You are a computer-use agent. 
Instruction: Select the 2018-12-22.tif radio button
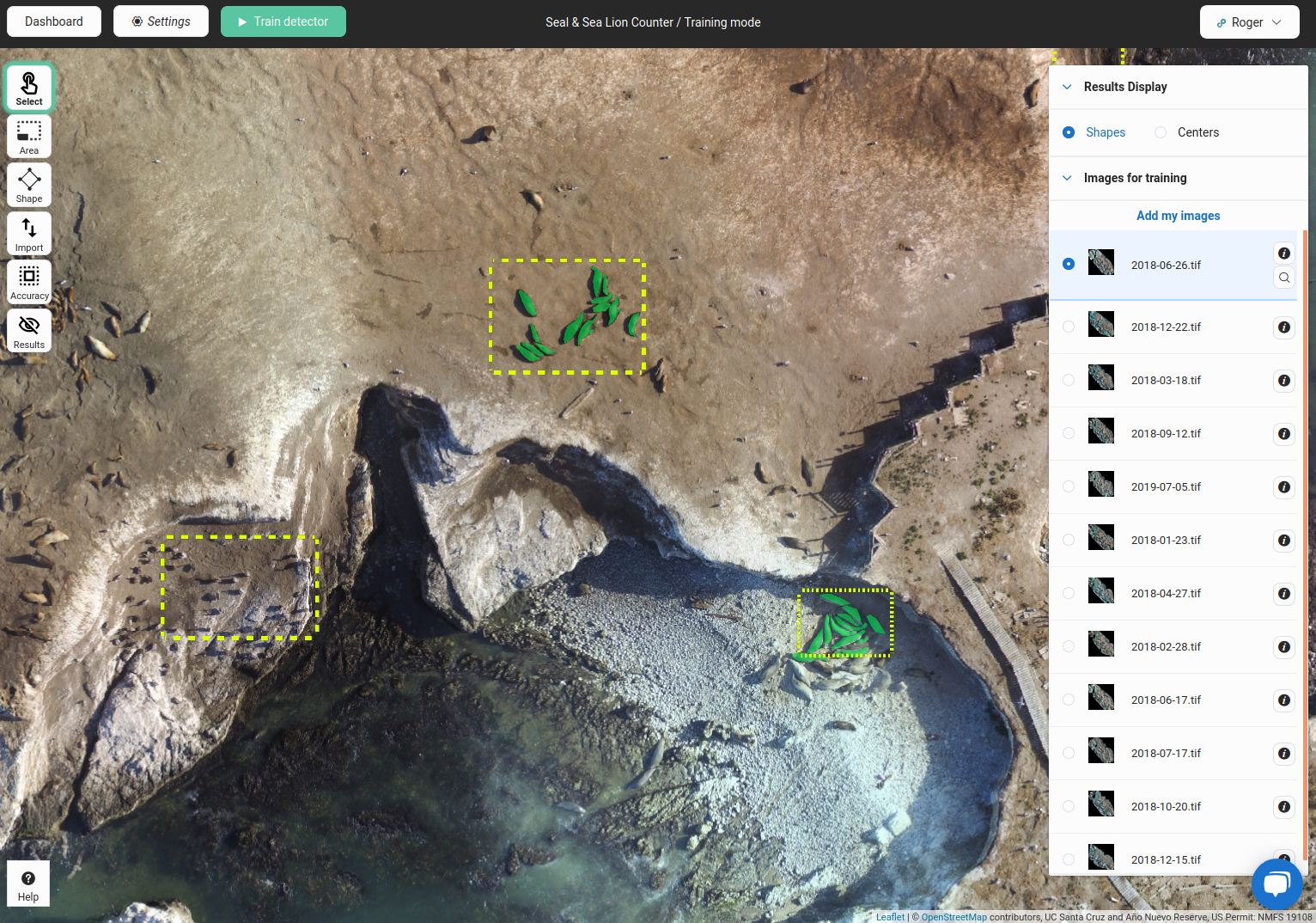click(x=1069, y=327)
